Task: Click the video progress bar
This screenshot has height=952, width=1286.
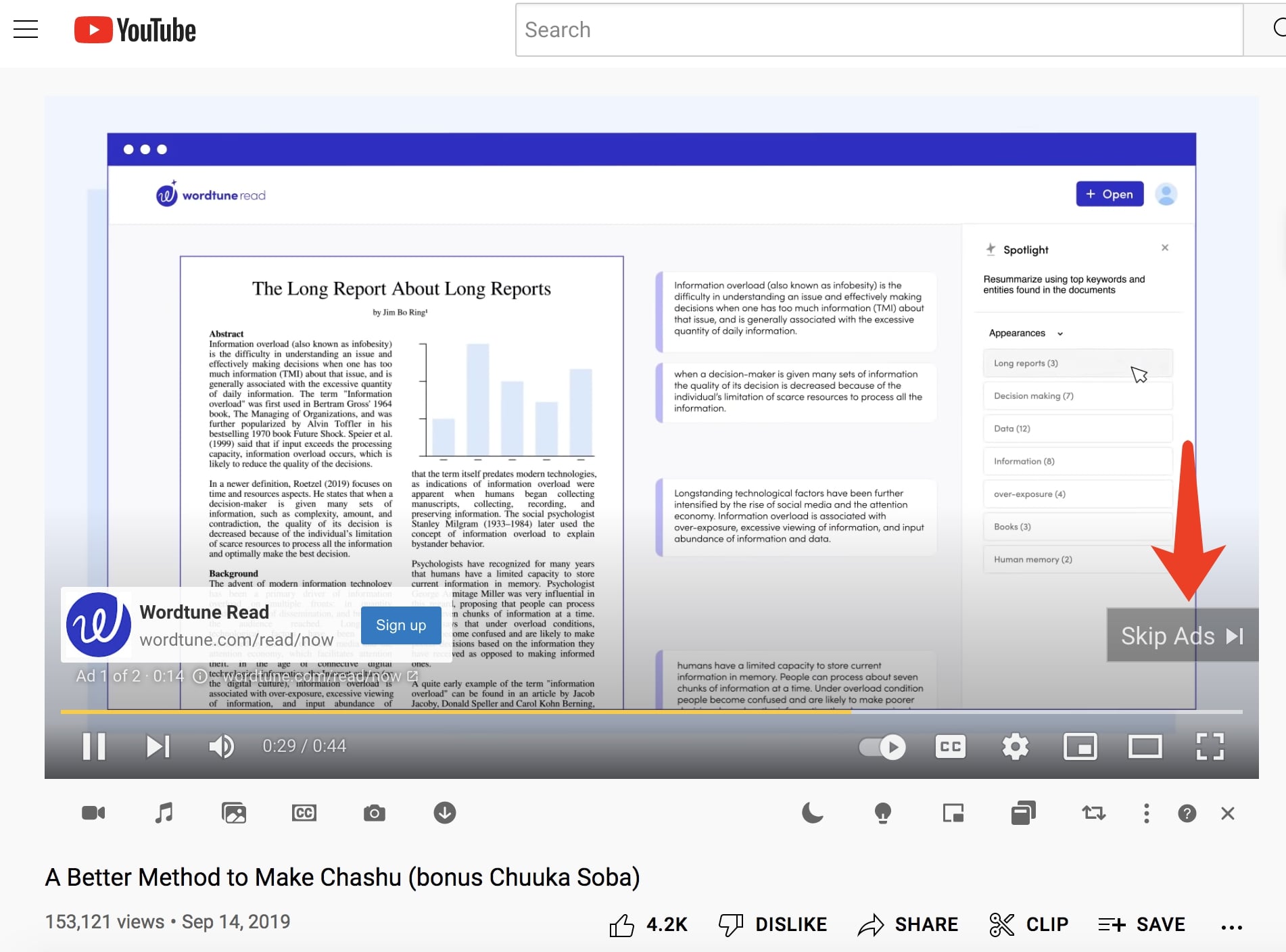Action: [x=642, y=711]
